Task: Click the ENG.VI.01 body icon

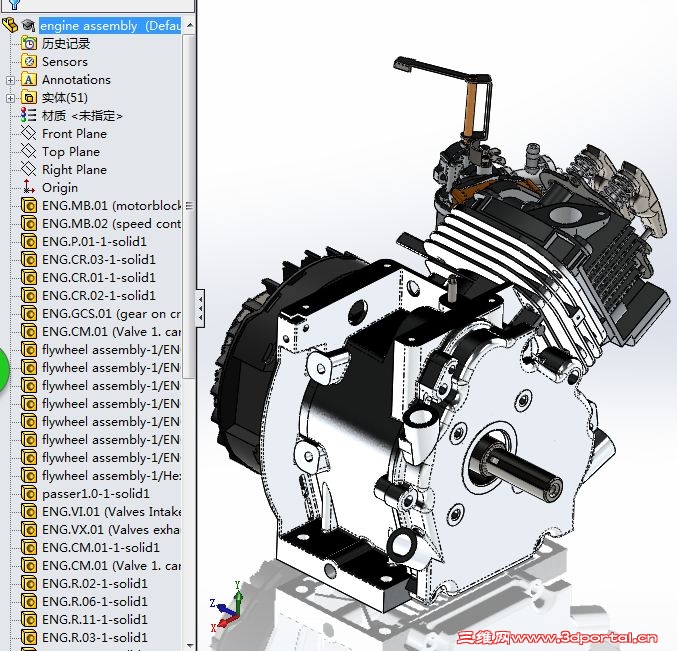Action: (x=29, y=511)
